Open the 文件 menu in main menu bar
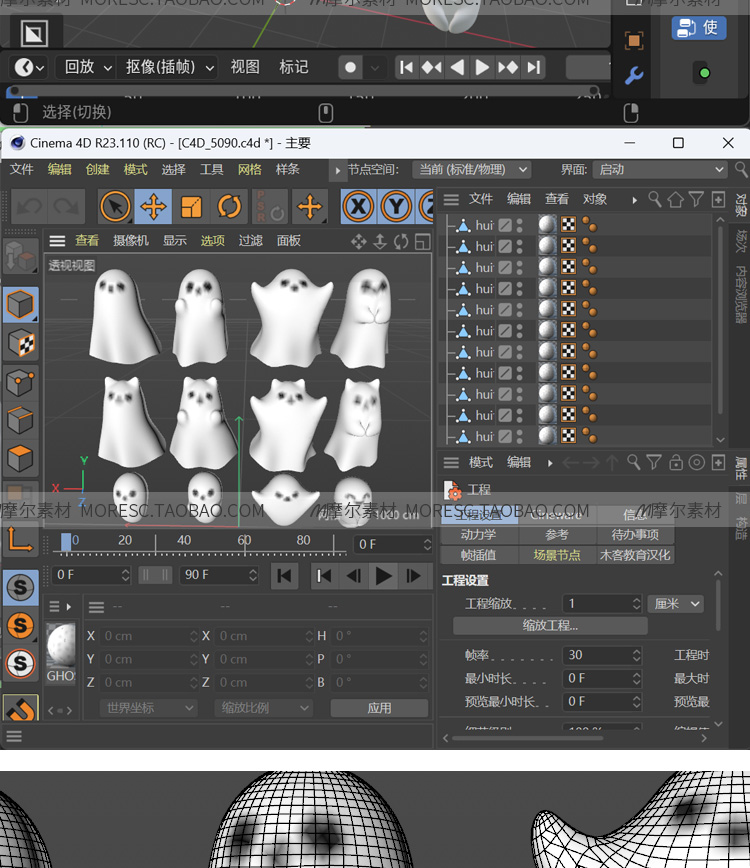750x868 pixels. click(x=22, y=169)
